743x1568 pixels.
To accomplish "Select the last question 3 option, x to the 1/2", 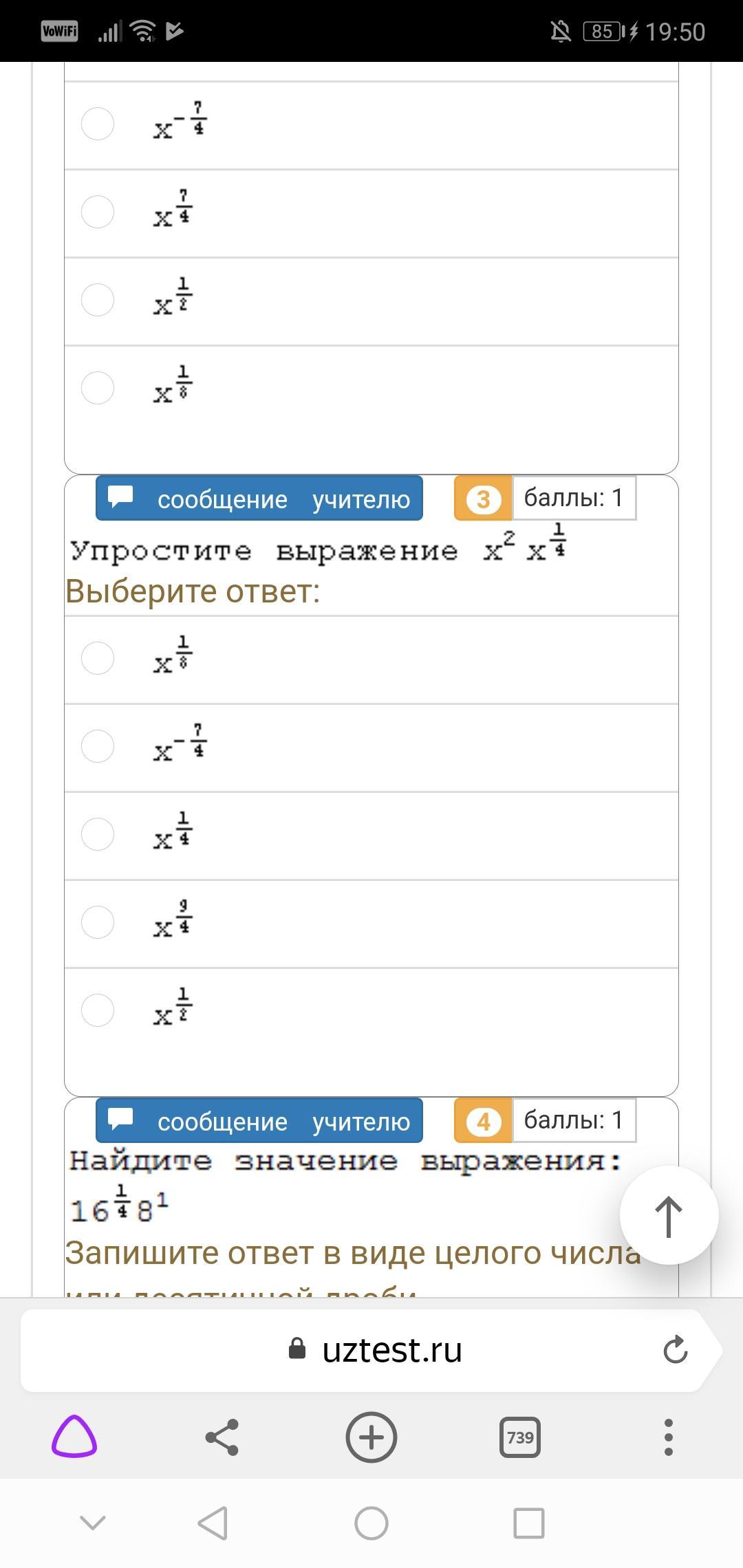I will (98, 1010).
